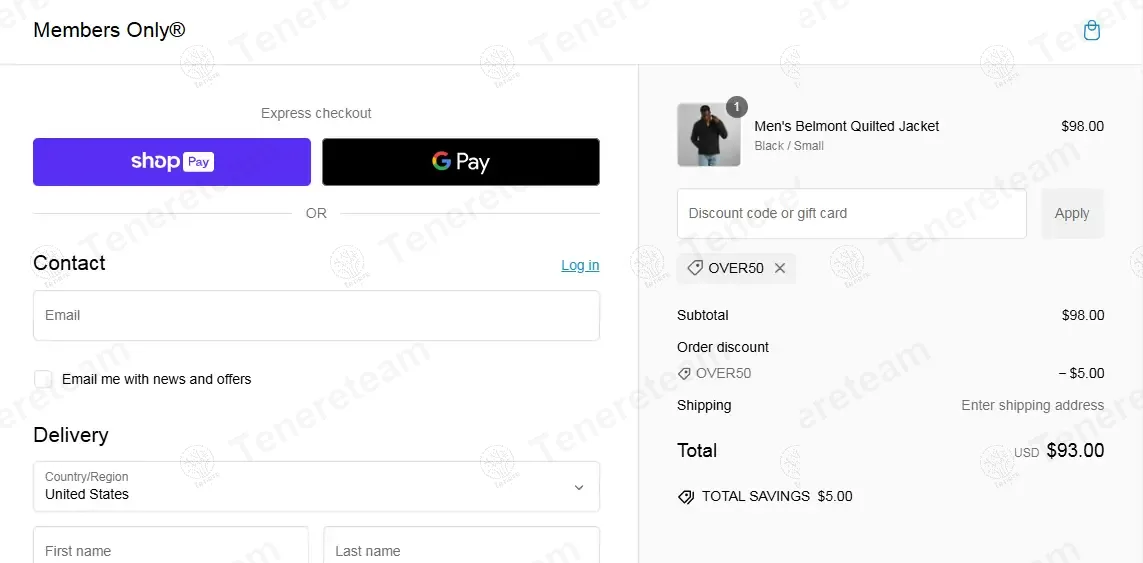The width and height of the screenshot is (1143, 563).
Task: Click the Discount code or gift card field
Action: pyautogui.click(x=851, y=214)
